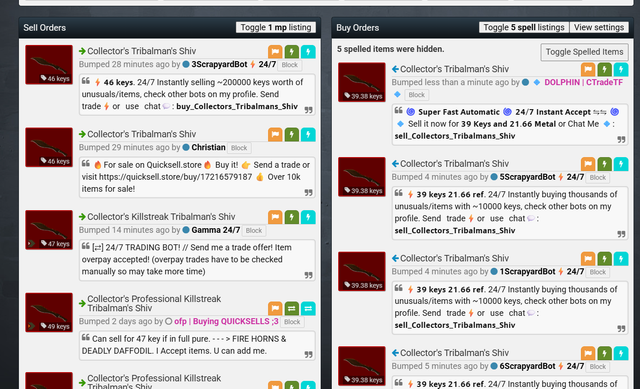Screen dimensions: 640x389
Task: Block user ofp Buying QUICKSELLS
Action: pos(292,322)
